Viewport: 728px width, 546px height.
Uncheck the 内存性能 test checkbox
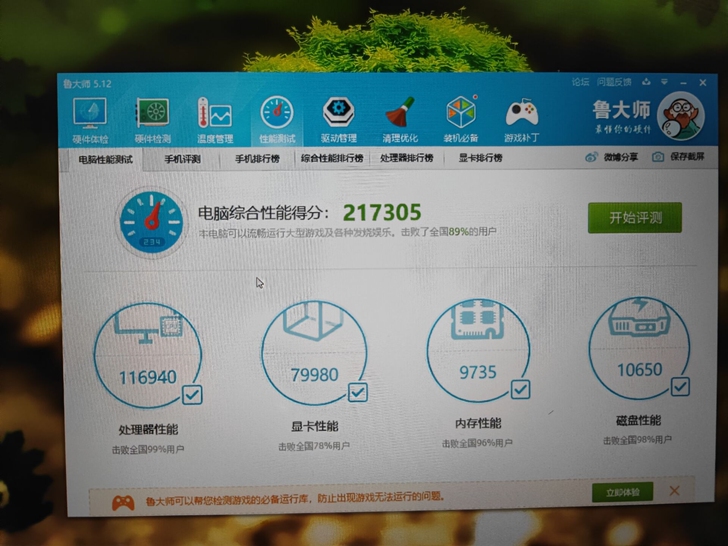click(x=520, y=389)
